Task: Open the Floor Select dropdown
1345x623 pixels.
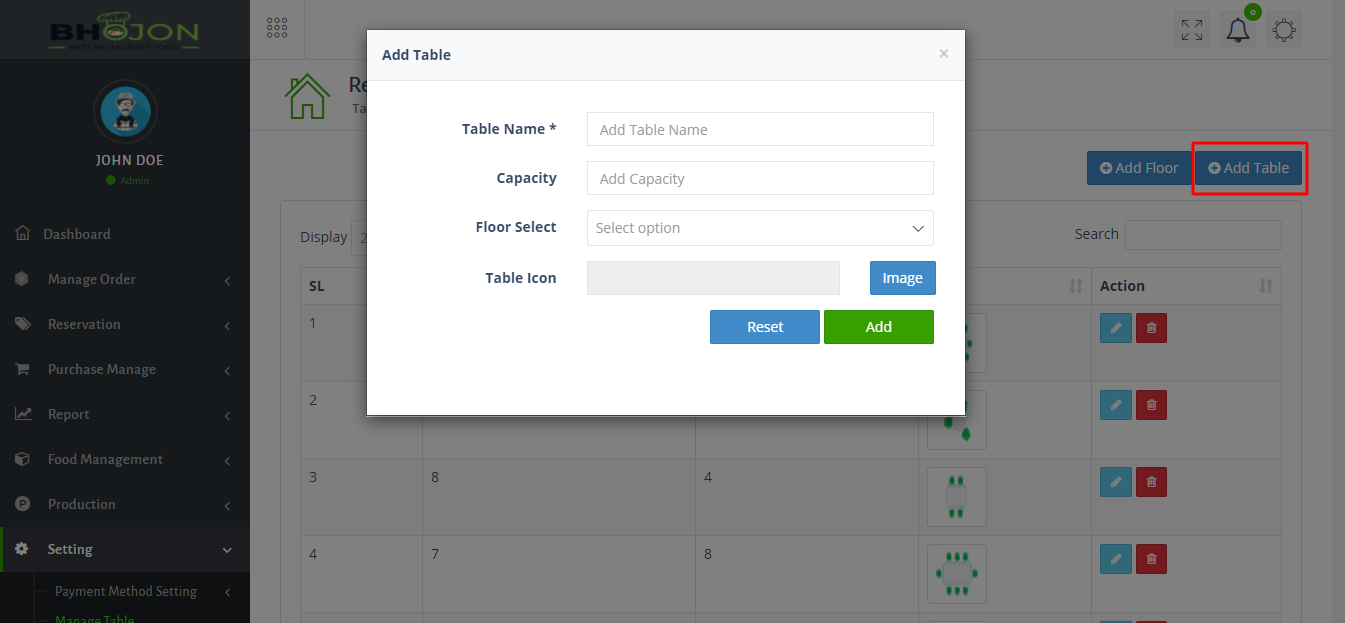Action: click(760, 228)
